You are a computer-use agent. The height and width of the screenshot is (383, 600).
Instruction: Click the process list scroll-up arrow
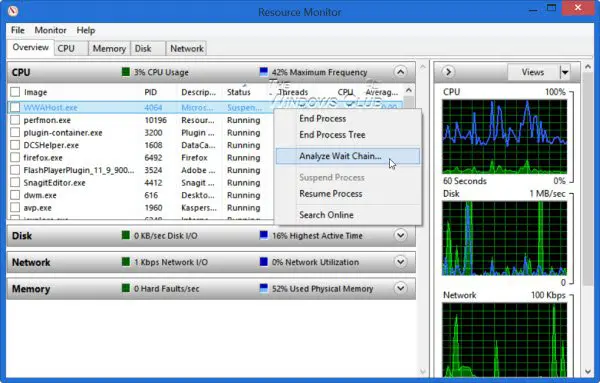click(409, 91)
